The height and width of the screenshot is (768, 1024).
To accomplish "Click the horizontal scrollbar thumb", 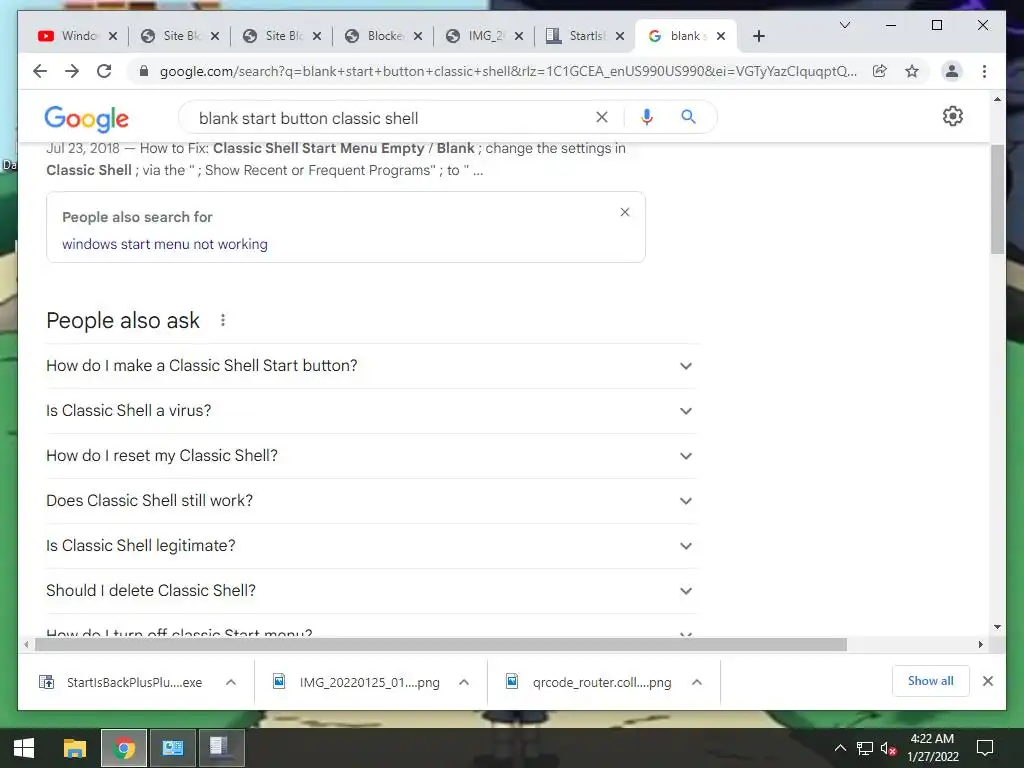I will coord(441,645).
